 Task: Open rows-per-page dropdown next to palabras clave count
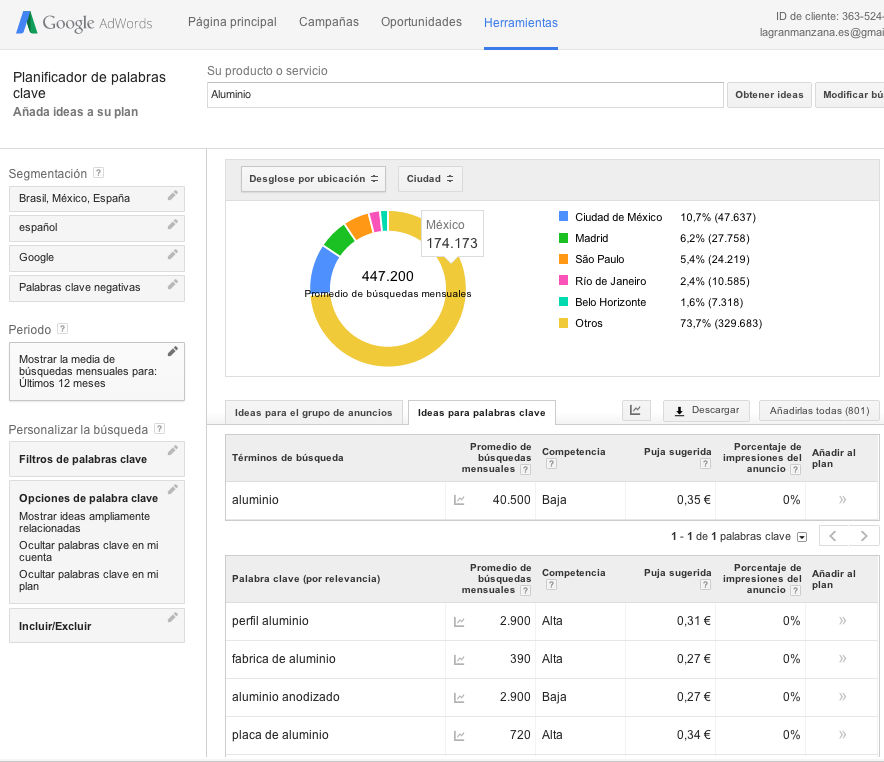(801, 537)
